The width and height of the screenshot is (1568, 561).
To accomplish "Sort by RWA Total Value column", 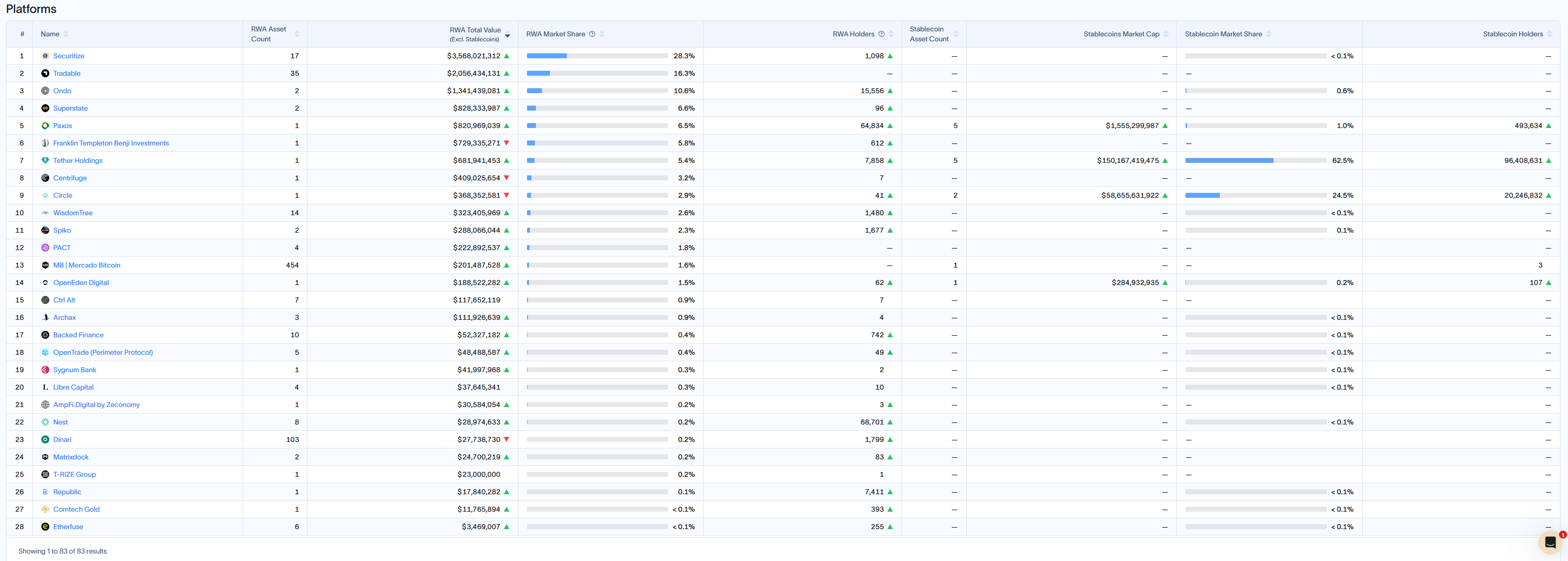I will [507, 35].
